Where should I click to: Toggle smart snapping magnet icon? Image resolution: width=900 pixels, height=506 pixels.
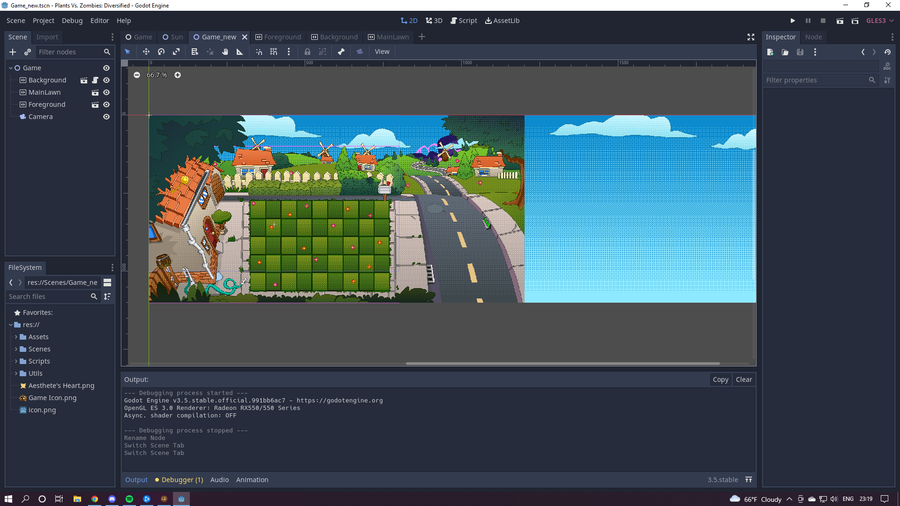(x=259, y=52)
